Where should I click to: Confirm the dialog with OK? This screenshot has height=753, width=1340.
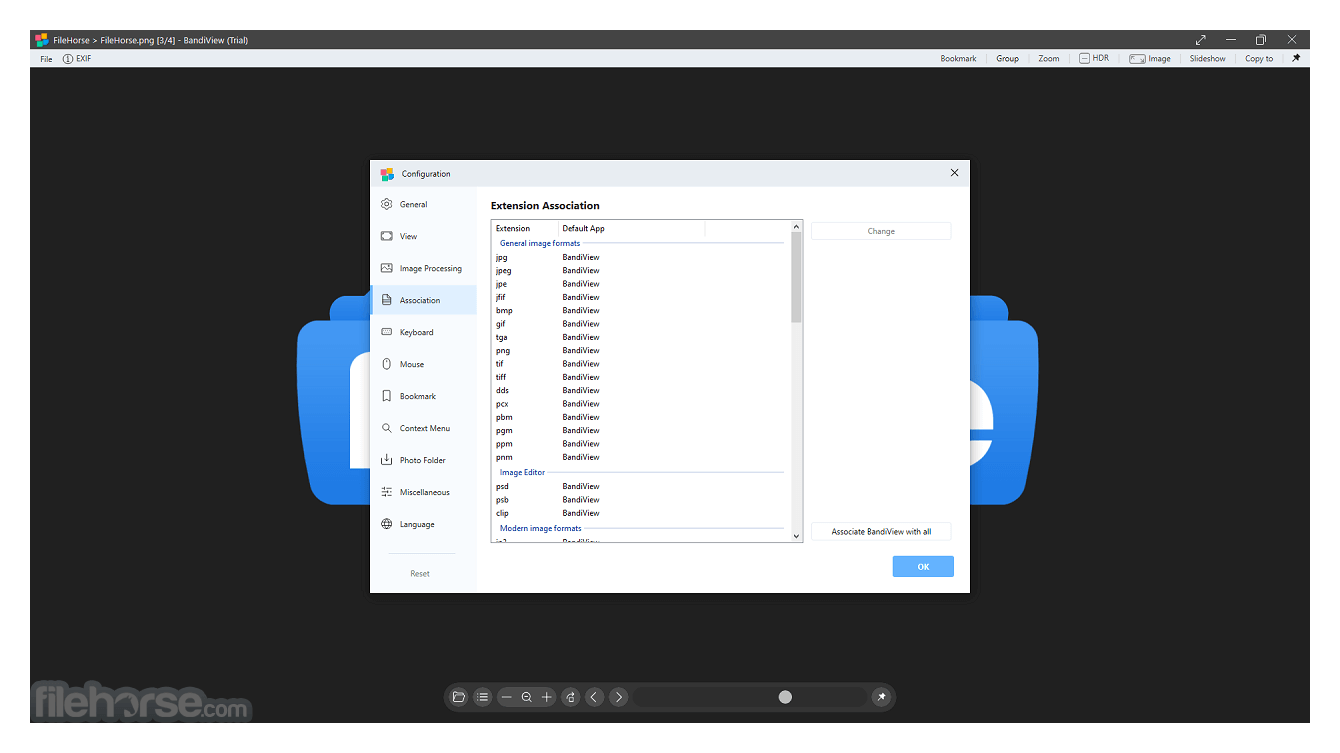[x=923, y=567]
